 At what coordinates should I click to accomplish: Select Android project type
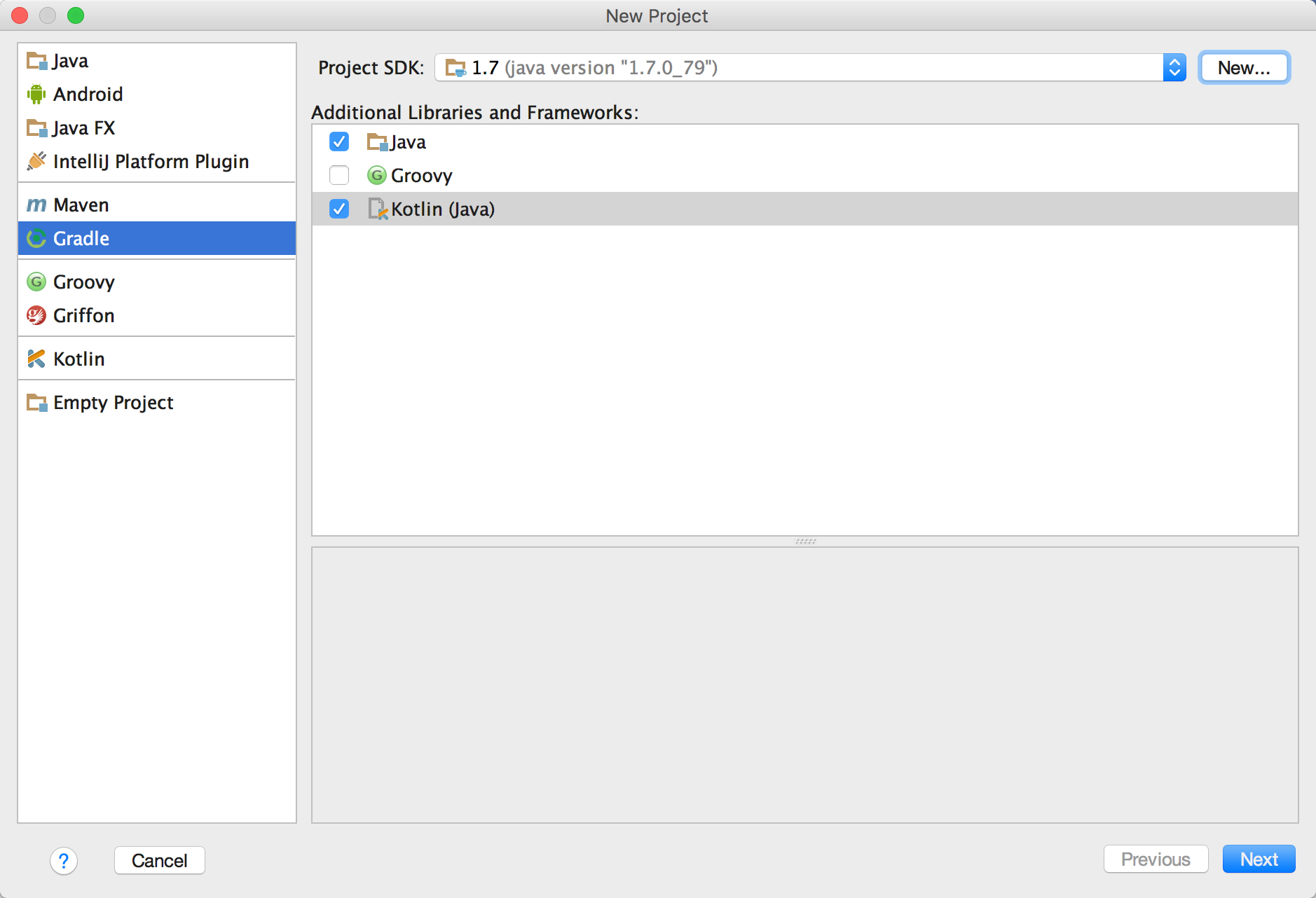click(157, 95)
